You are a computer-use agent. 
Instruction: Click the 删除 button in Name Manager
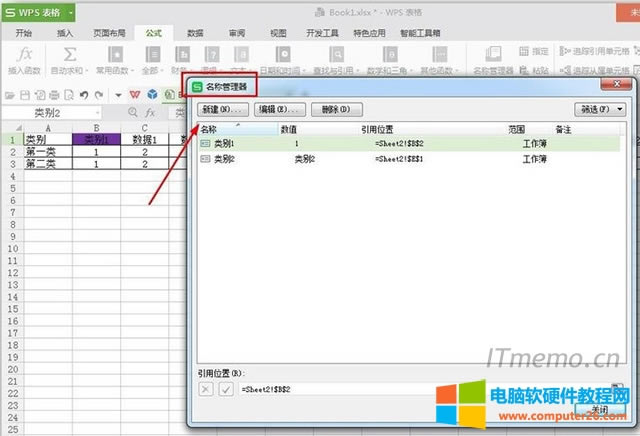[x=335, y=109]
